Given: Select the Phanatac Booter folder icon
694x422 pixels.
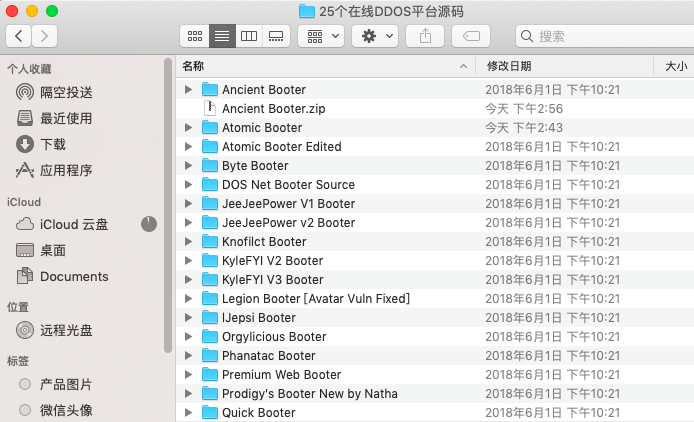Looking at the screenshot, I should (210, 356).
